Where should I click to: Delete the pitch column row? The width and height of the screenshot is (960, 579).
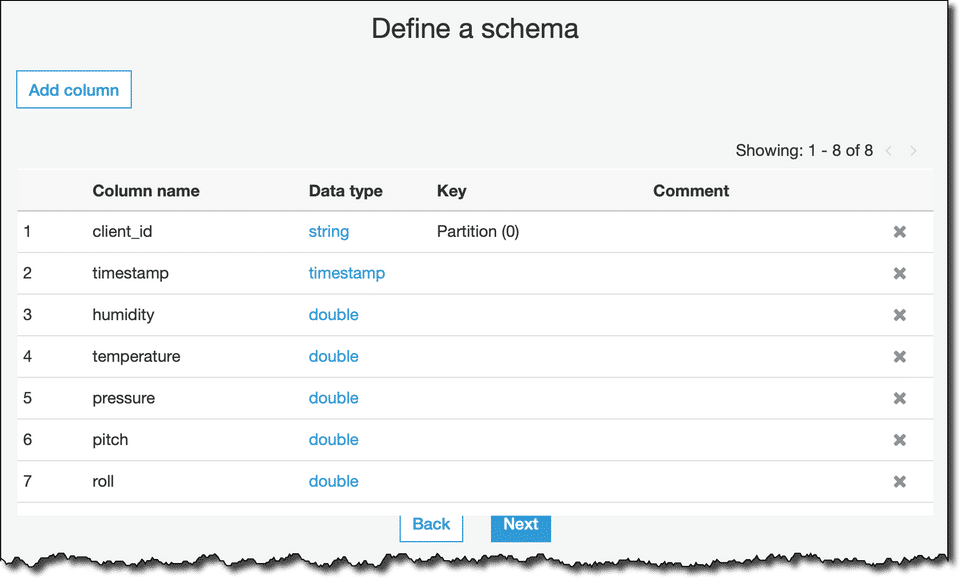pos(899,440)
